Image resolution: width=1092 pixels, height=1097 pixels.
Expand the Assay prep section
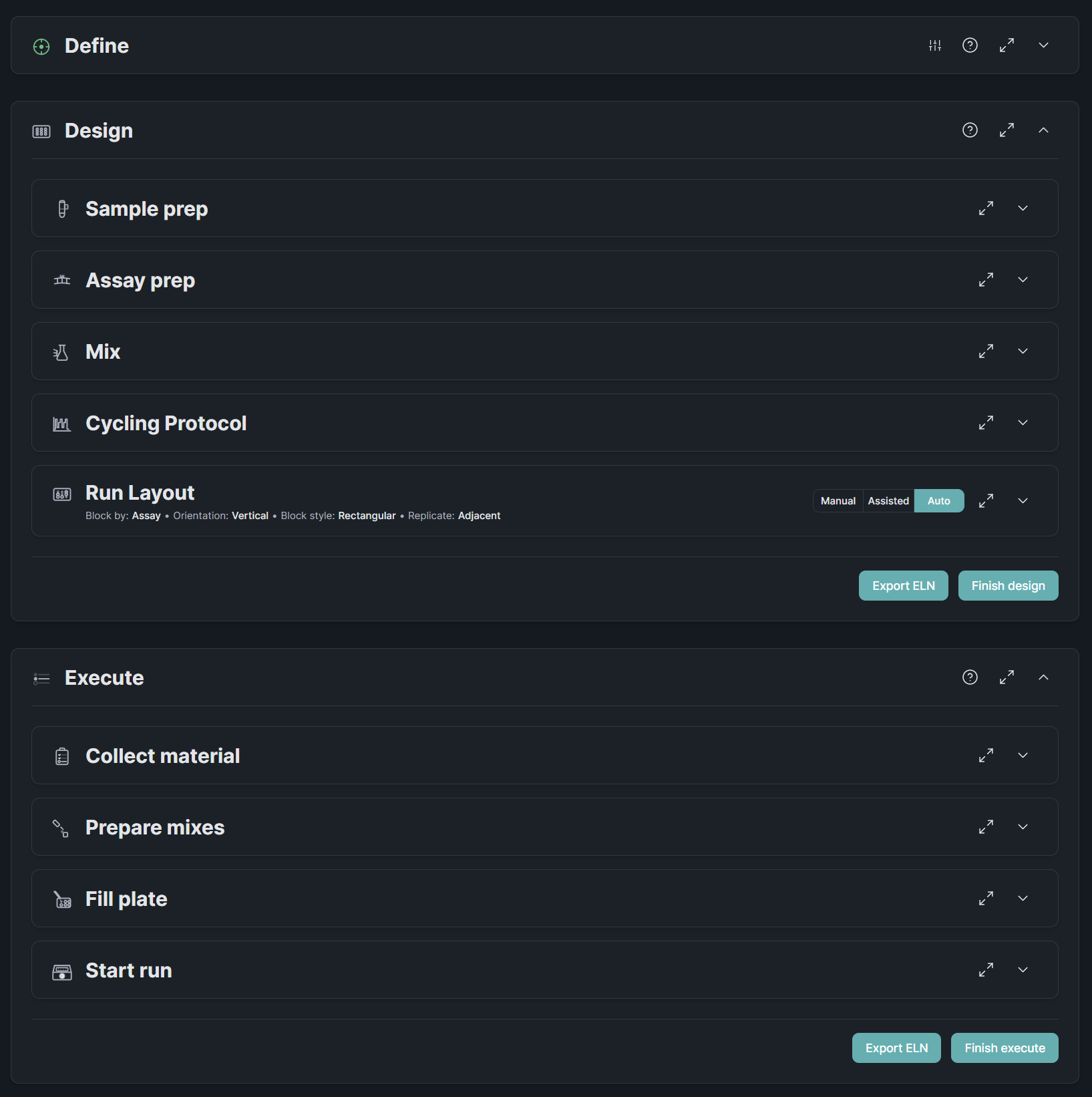pos(1023,279)
